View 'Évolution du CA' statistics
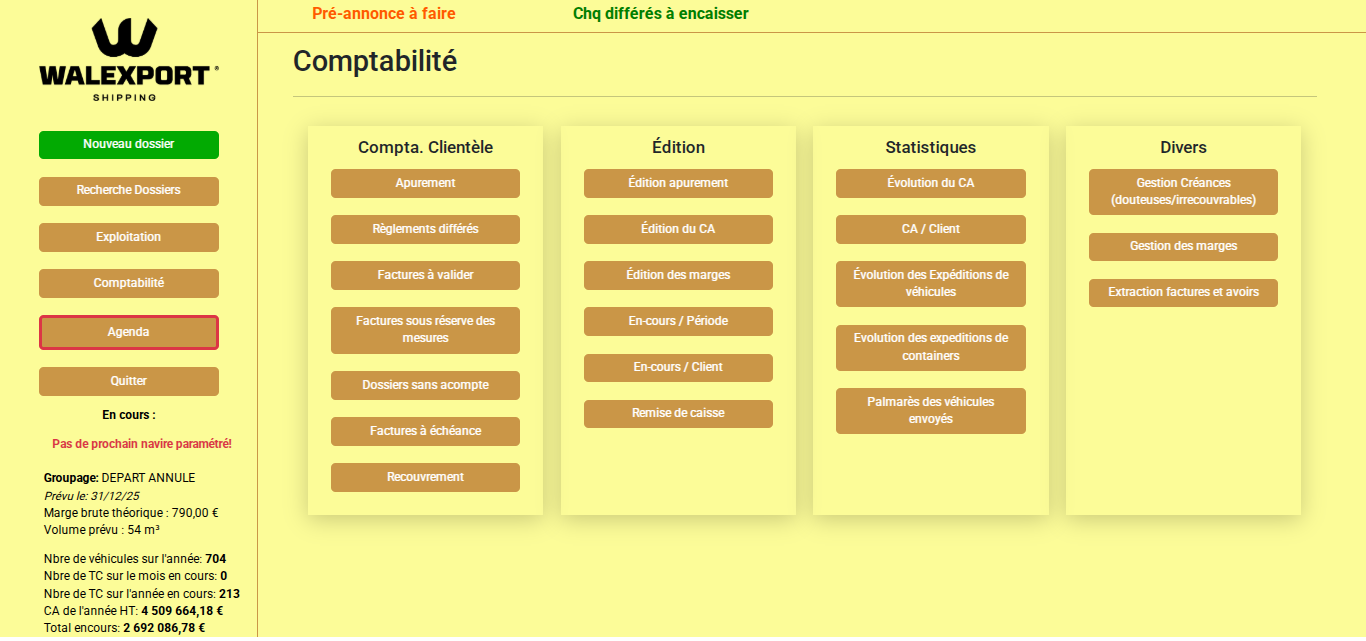Image resolution: width=1366 pixels, height=641 pixels. (x=930, y=183)
